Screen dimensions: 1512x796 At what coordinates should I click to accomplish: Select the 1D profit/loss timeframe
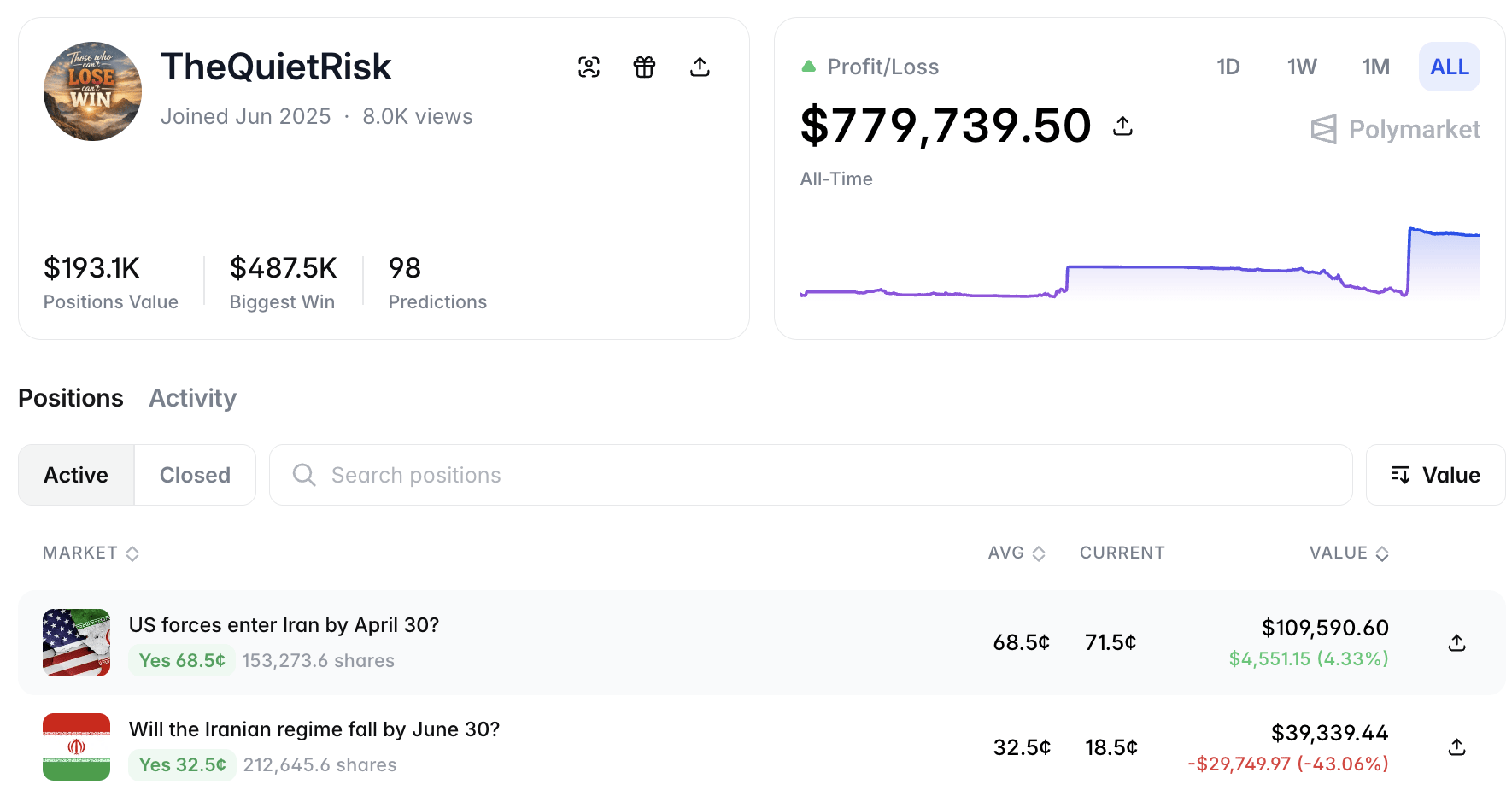(x=1228, y=67)
